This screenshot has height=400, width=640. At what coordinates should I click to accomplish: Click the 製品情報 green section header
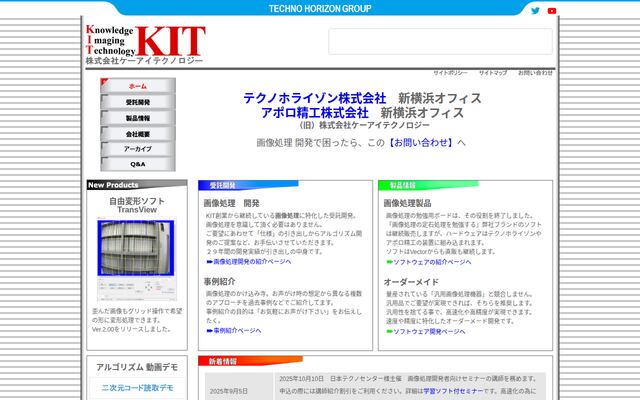coord(428,185)
